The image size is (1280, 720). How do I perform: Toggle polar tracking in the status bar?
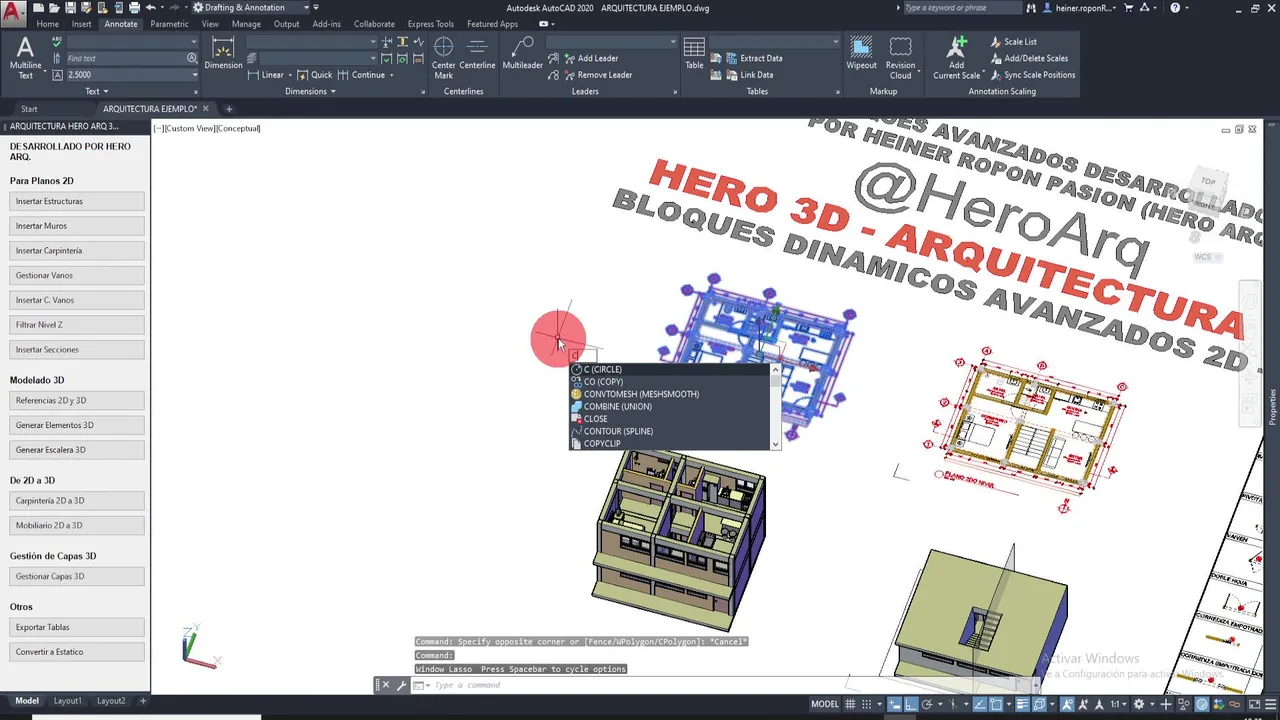coord(927,704)
